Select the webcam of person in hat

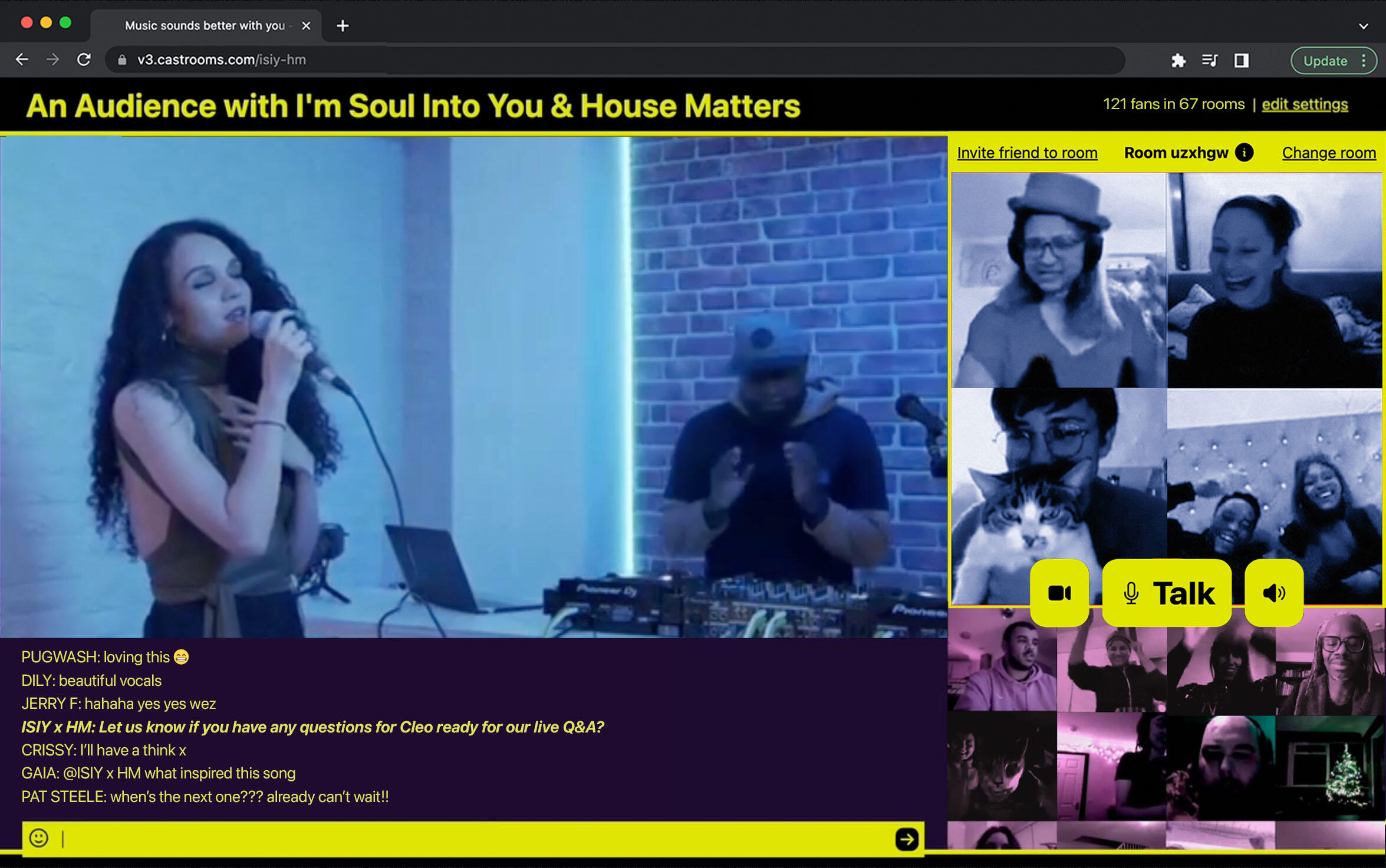click(1059, 280)
